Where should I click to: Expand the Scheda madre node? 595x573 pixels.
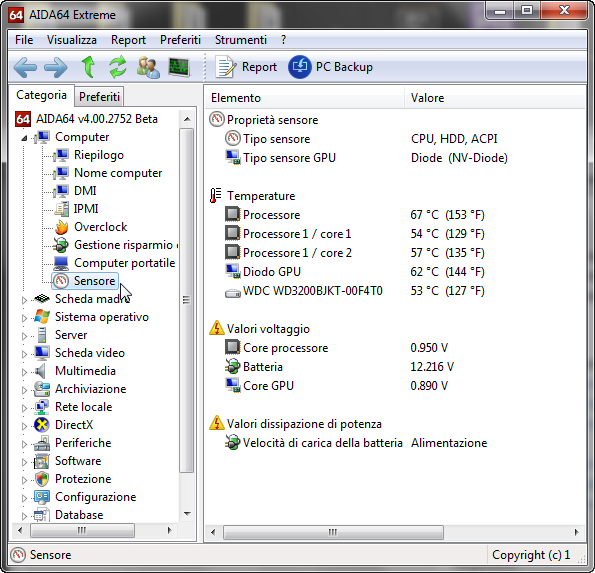point(24,300)
